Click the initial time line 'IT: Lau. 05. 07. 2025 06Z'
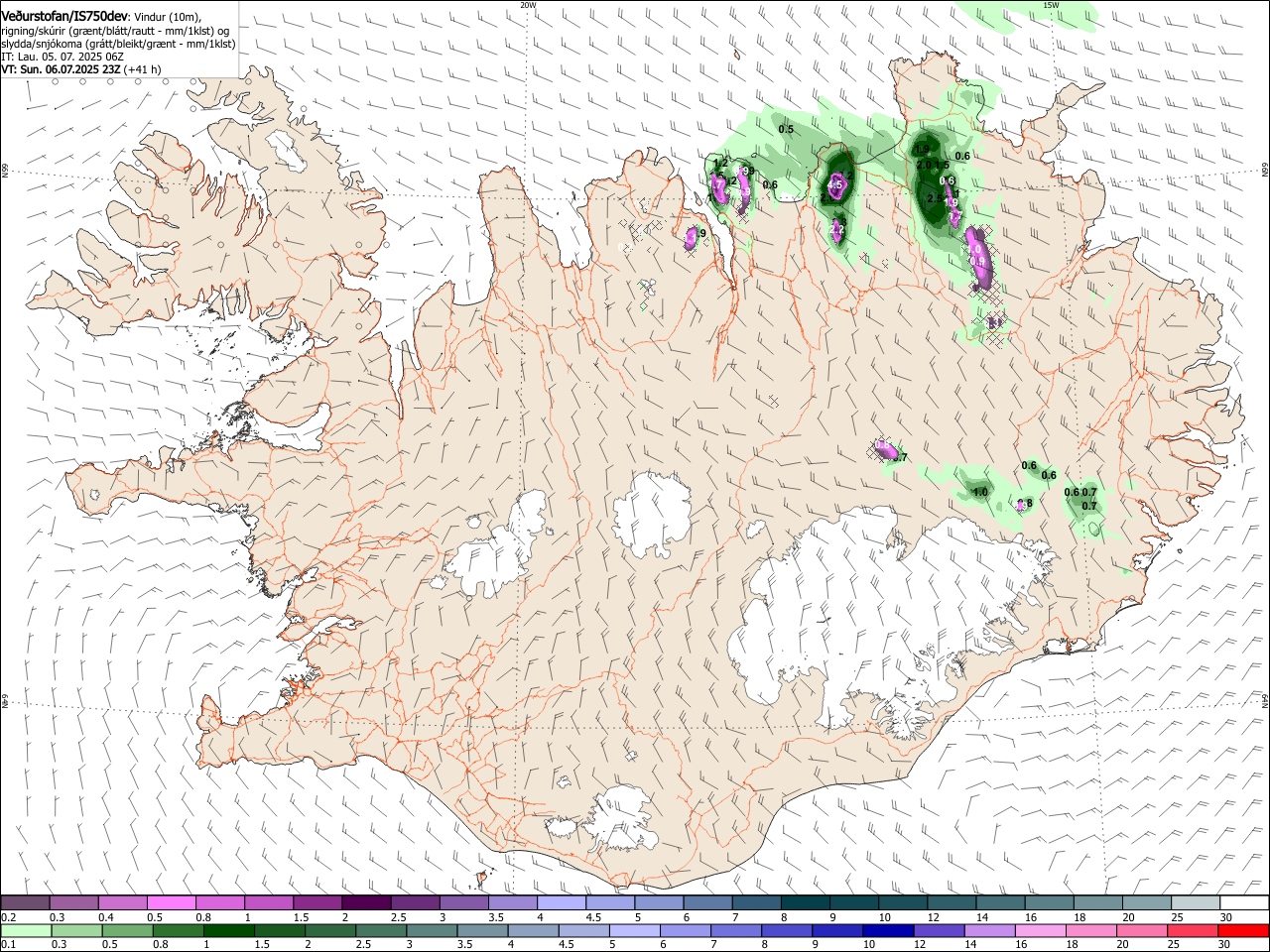Image resolution: width=1270 pixels, height=952 pixels. coord(63,57)
